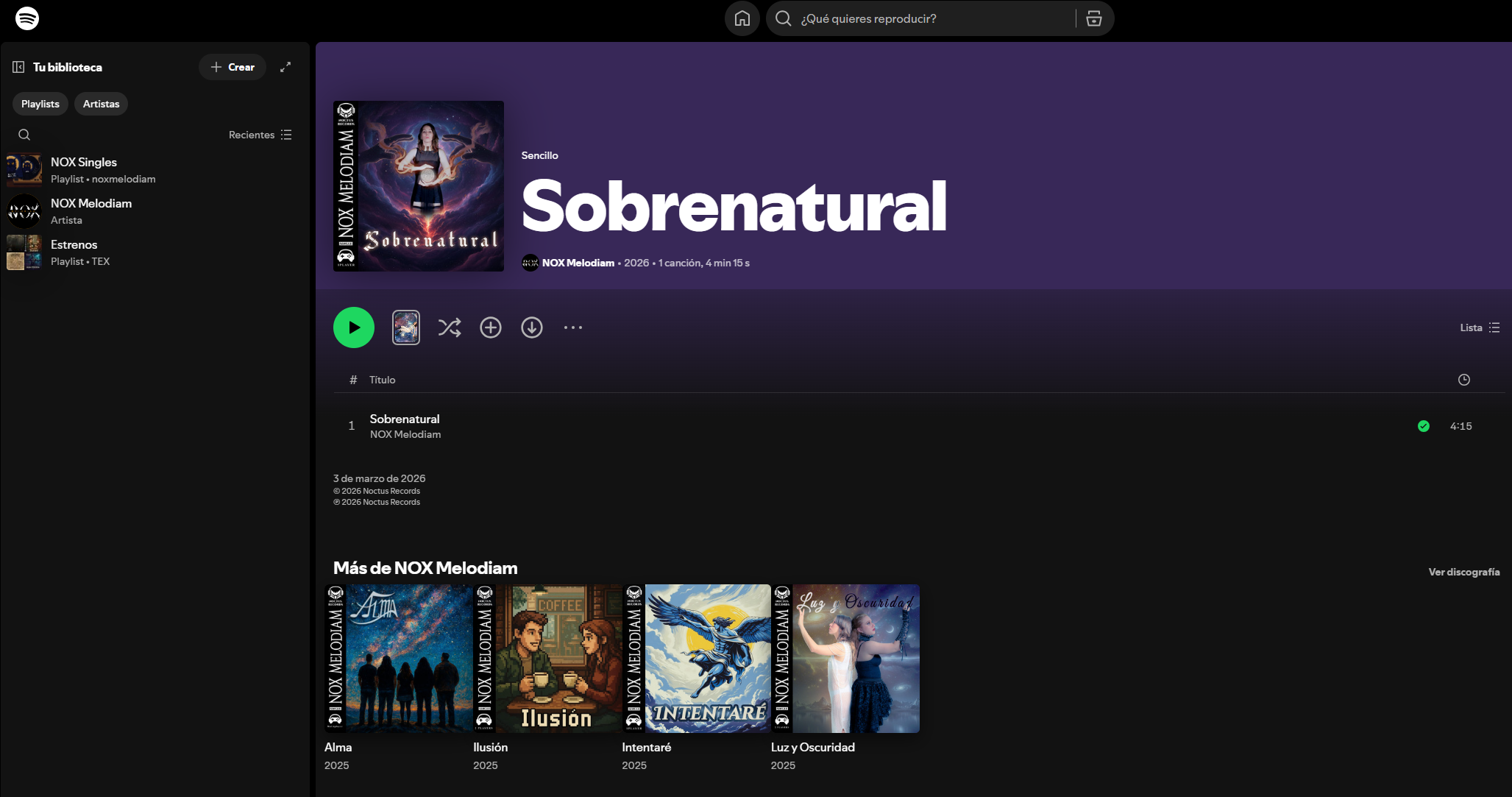Collapse the Tu biblioteca sidebar icon
Viewport: 1512px width, 797px height.
(x=18, y=67)
